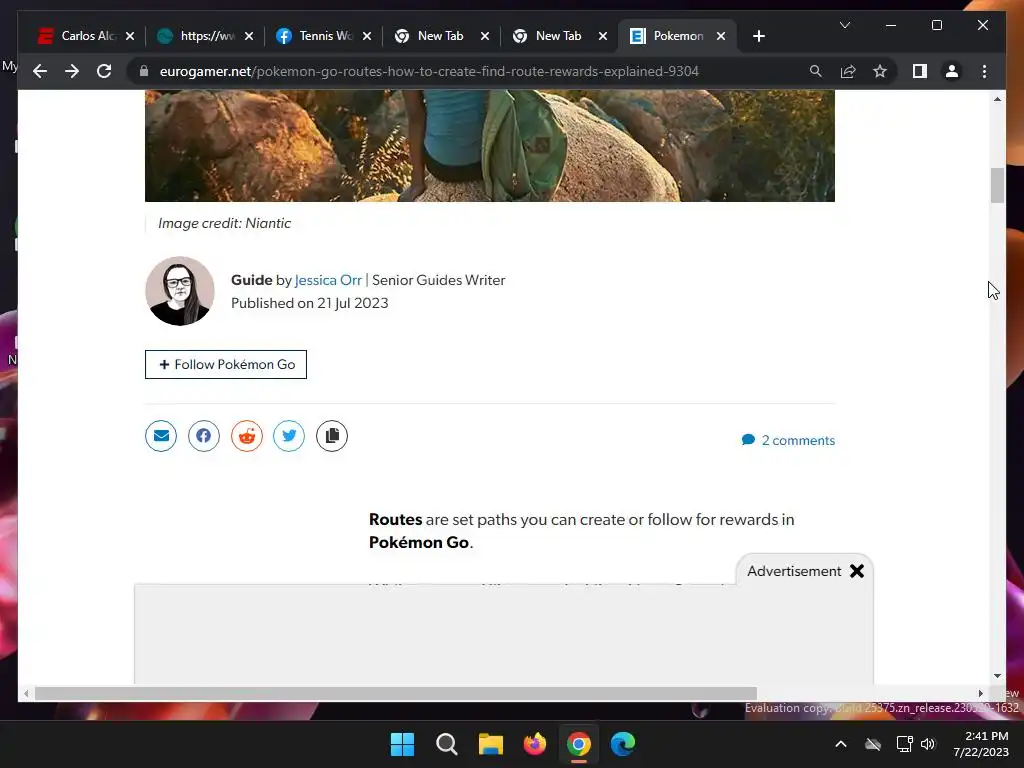Share article on Reddit
The image size is (1024, 768).
[x=246, y=436]
